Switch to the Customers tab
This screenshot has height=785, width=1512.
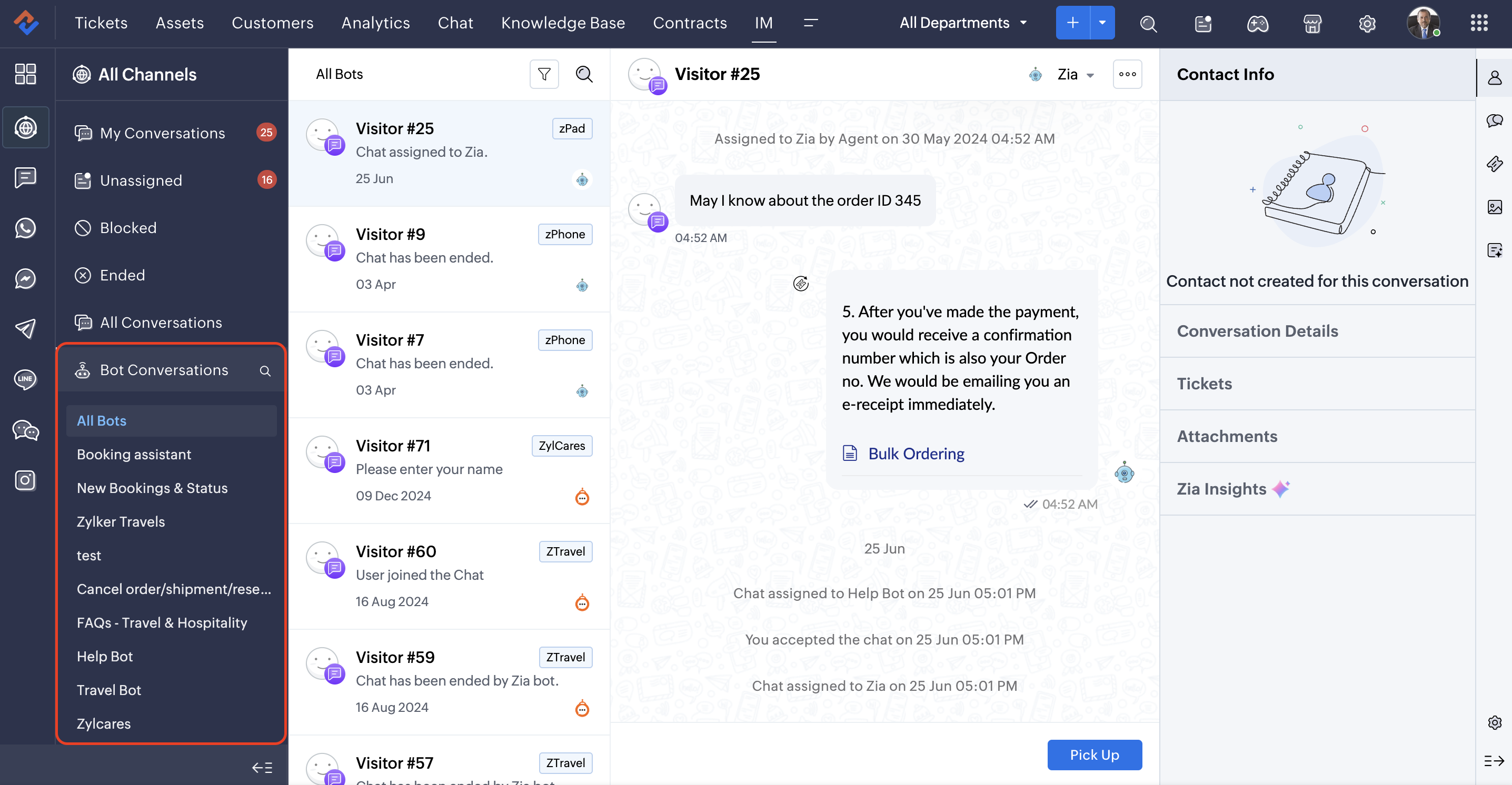click(272, 23)
